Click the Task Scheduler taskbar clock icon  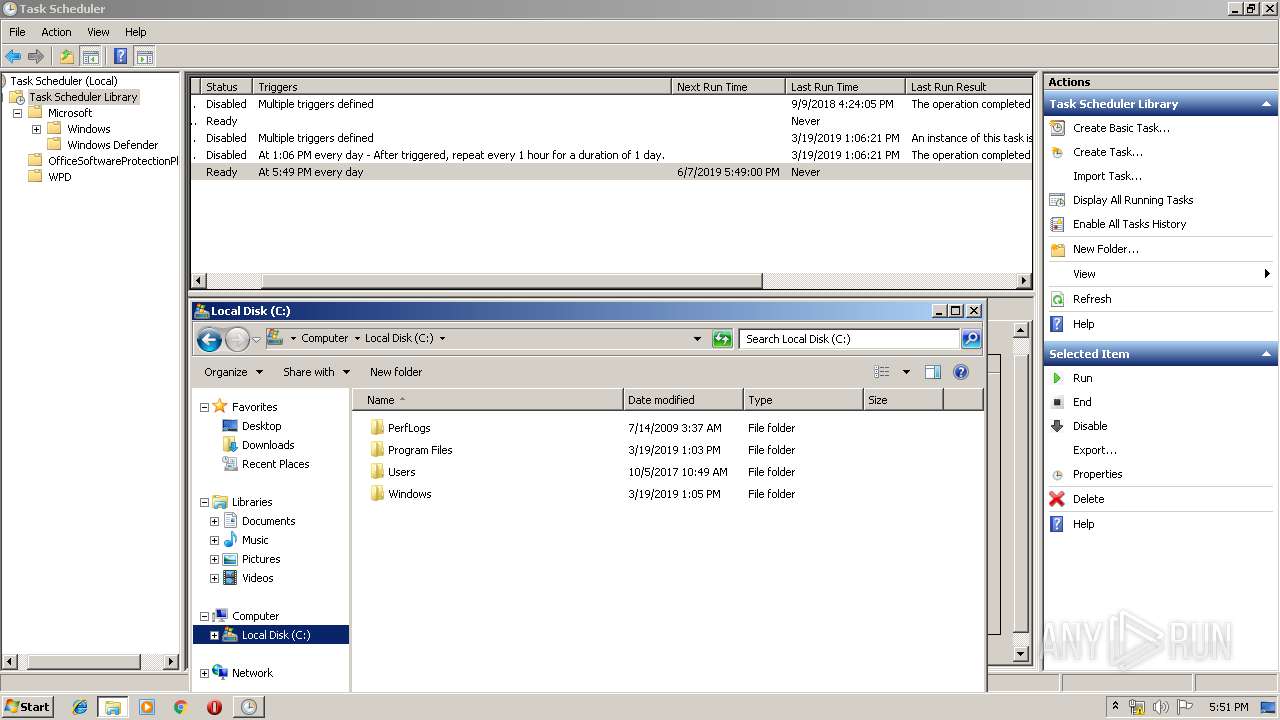coord(248,707)
